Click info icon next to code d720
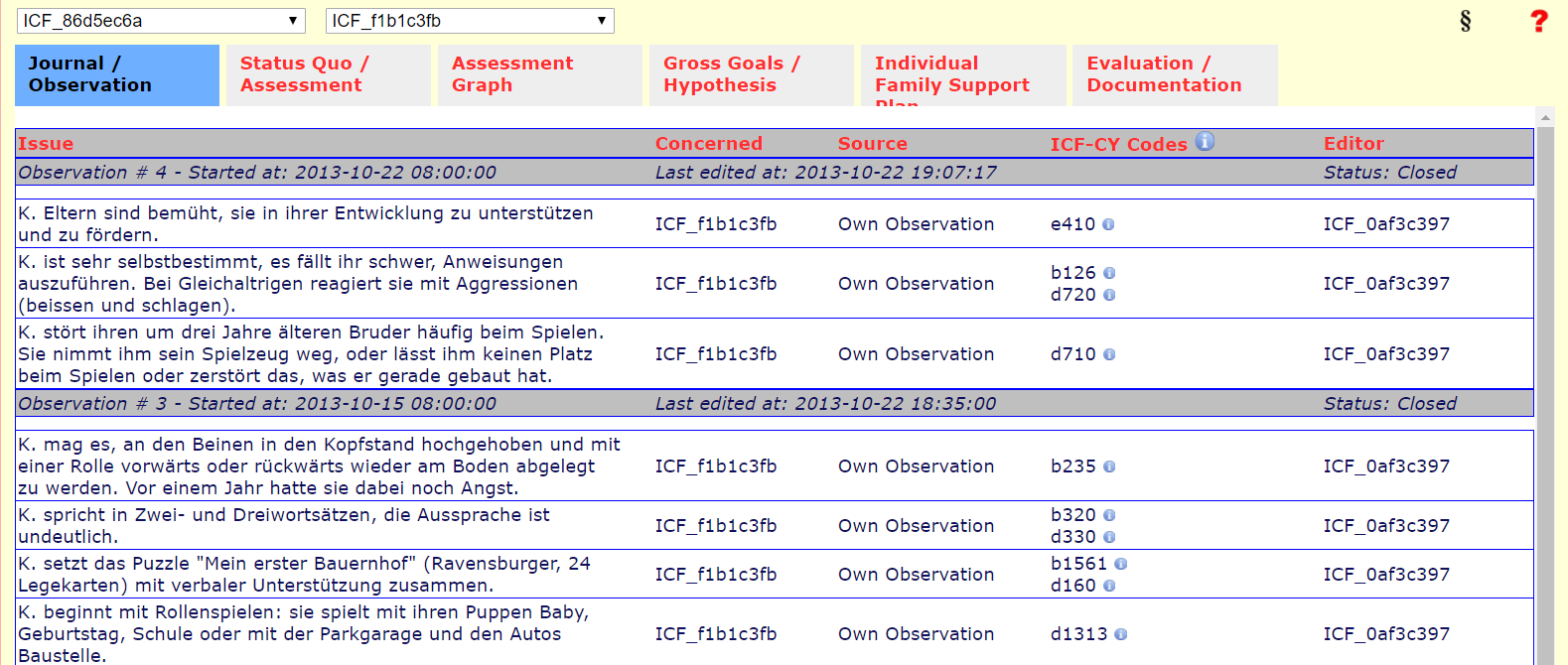 coord(1109,295)
